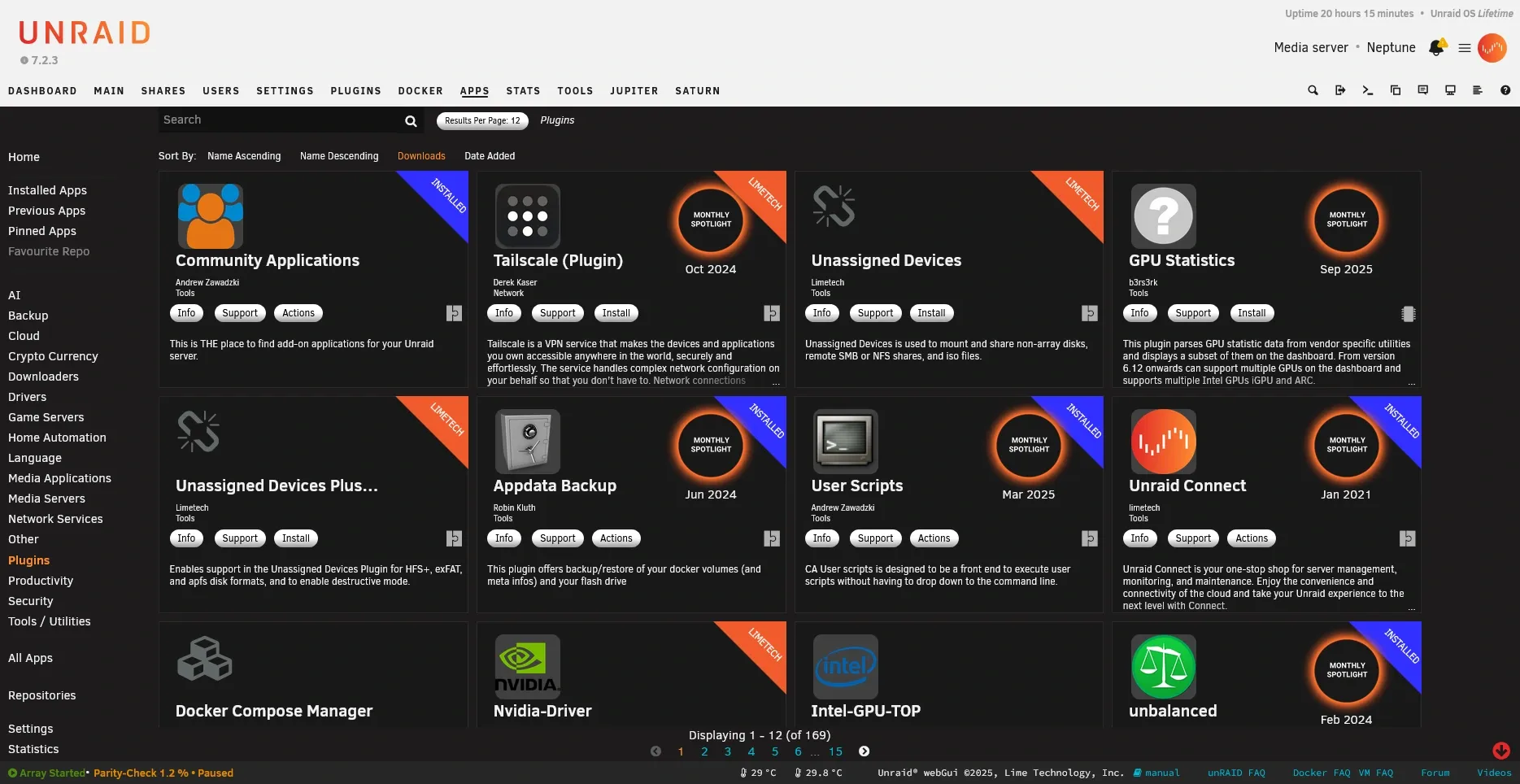Click the system info monitor icon
The width and height of the screenshot is (1520, 784).
[1450, 90]
